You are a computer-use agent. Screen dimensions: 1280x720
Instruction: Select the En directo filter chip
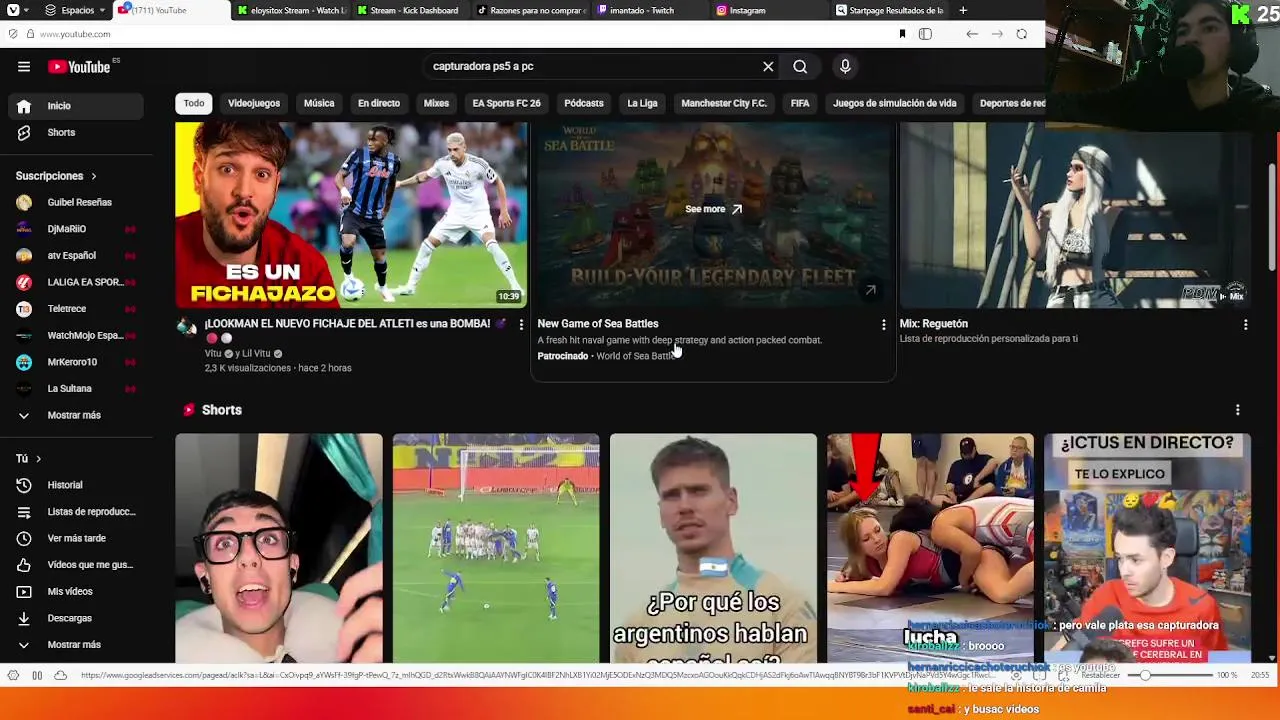tap(379, 103)
